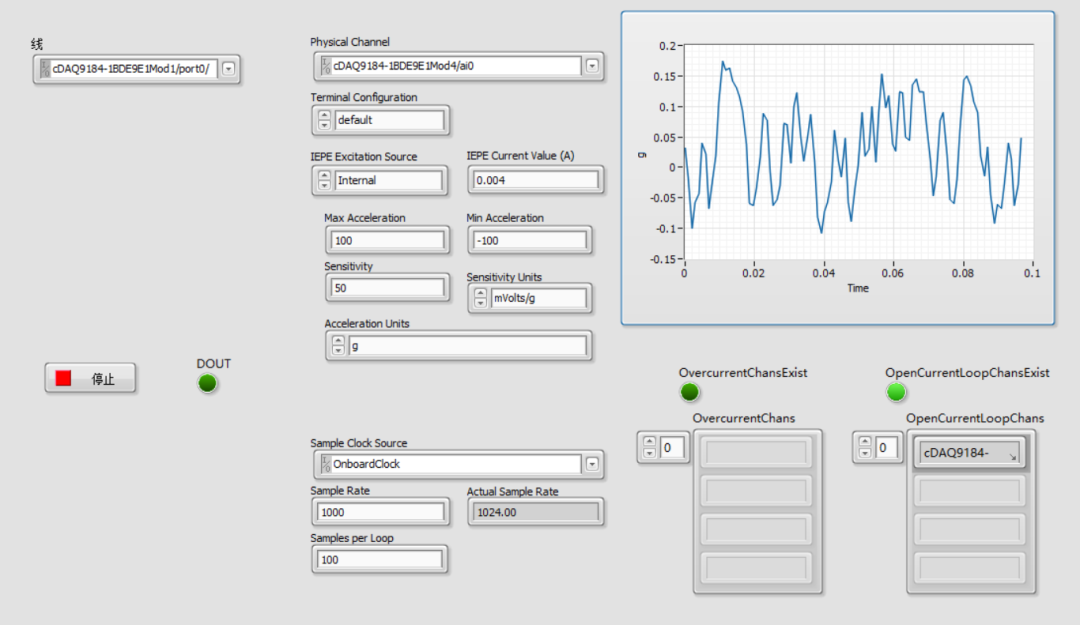Screen dimensions: 1080x625
Task: Click the Sample Rate input field
Action: point(380,512)
